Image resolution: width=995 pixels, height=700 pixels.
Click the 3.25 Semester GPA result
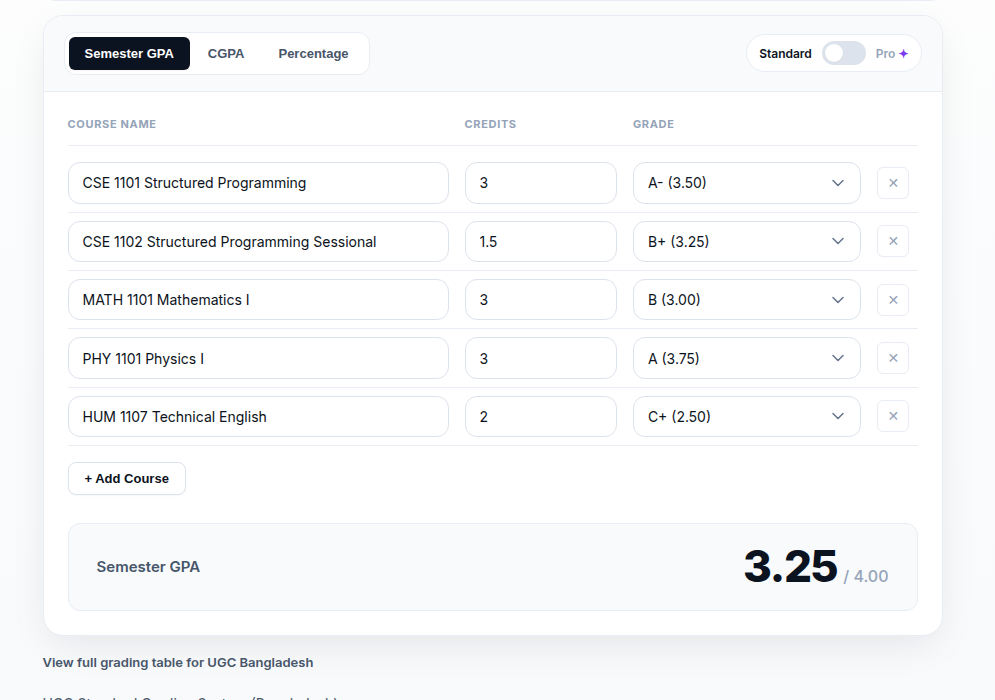pyautogui.click(x=791, y=566)
